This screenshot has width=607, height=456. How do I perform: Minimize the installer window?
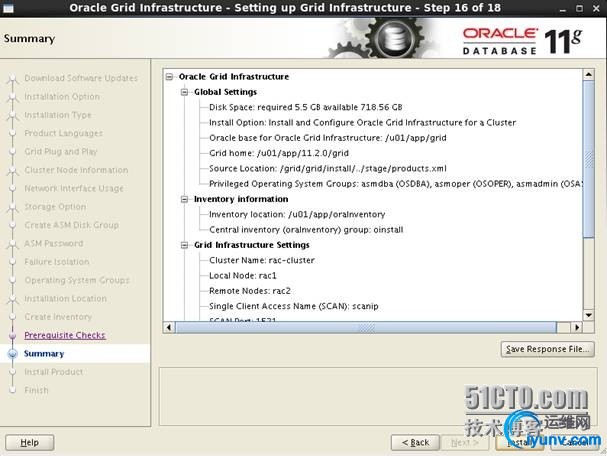pyautogui.click(x=562, y=9)
